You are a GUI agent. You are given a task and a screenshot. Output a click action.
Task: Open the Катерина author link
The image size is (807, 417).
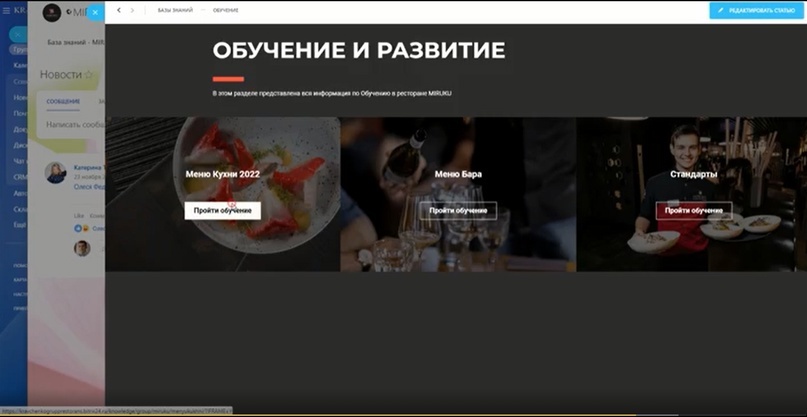(x=89, y=167)
